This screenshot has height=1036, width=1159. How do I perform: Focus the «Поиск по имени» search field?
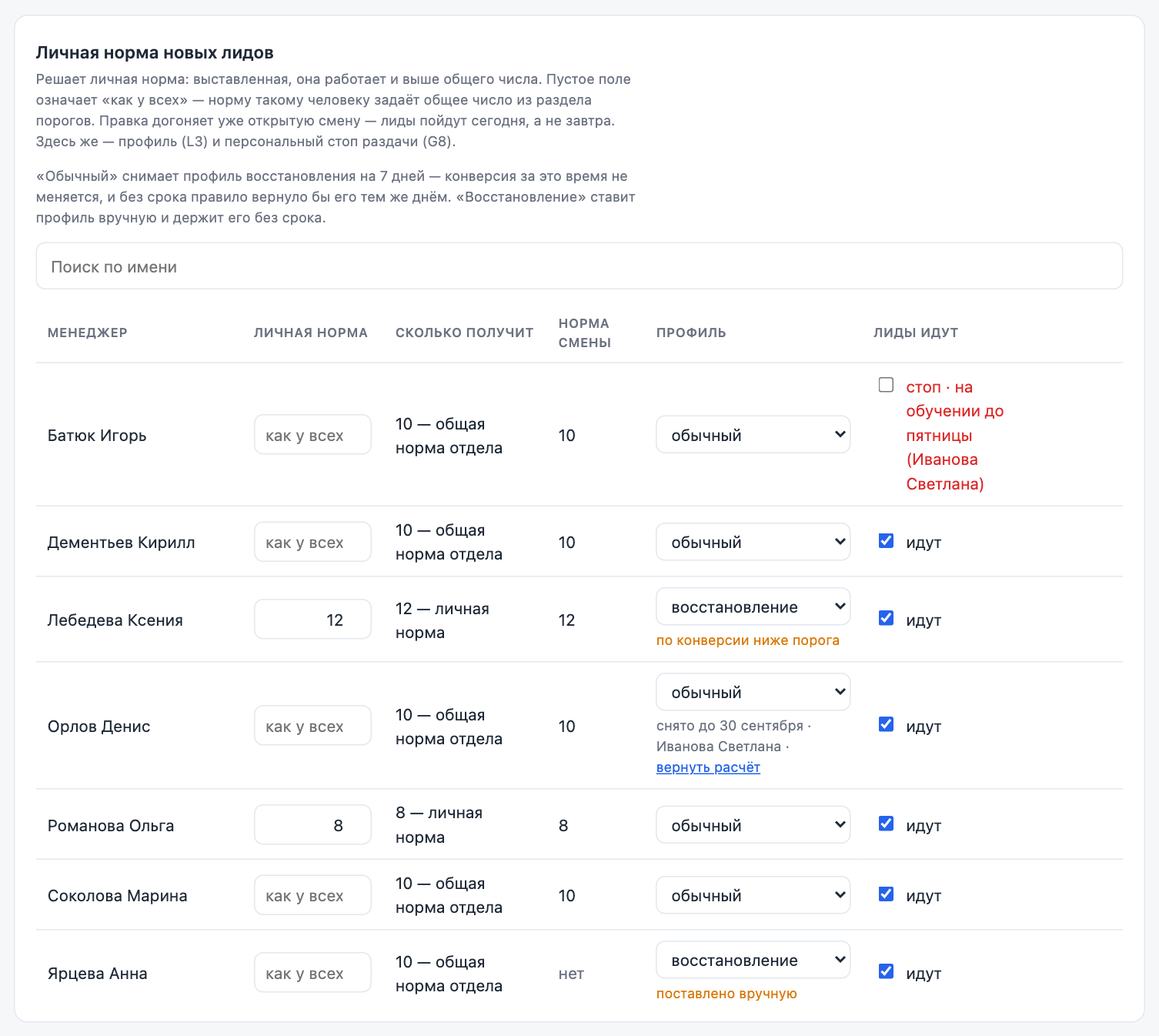coord(579,266)
